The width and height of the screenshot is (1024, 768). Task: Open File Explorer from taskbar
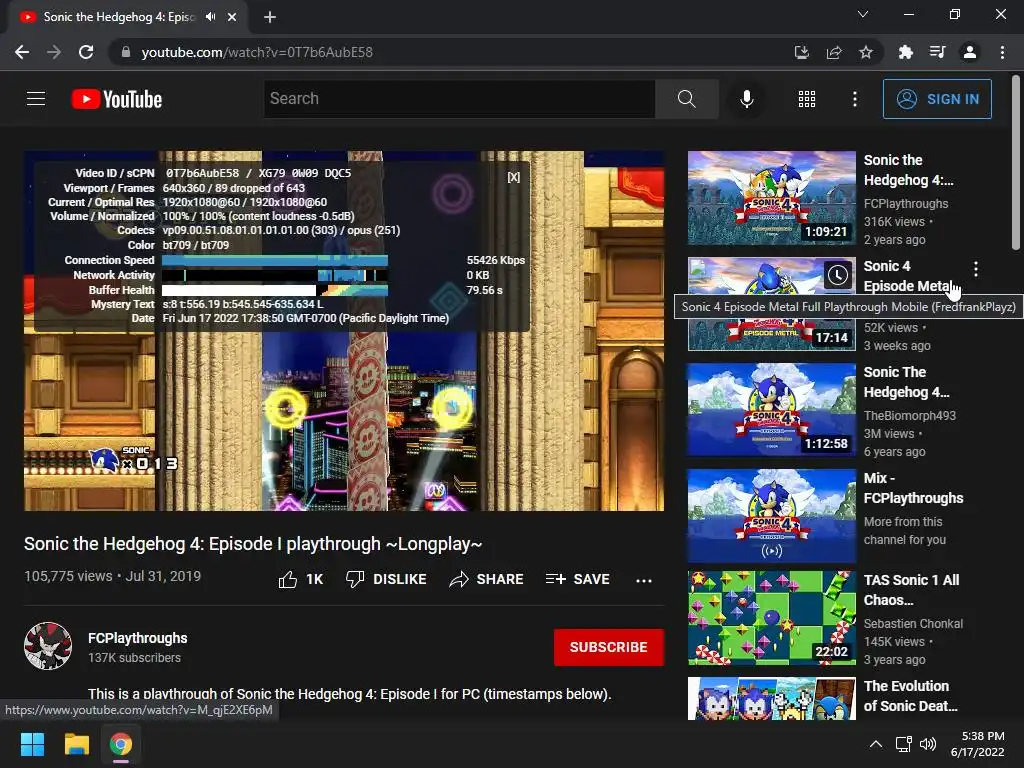point(76,744)
